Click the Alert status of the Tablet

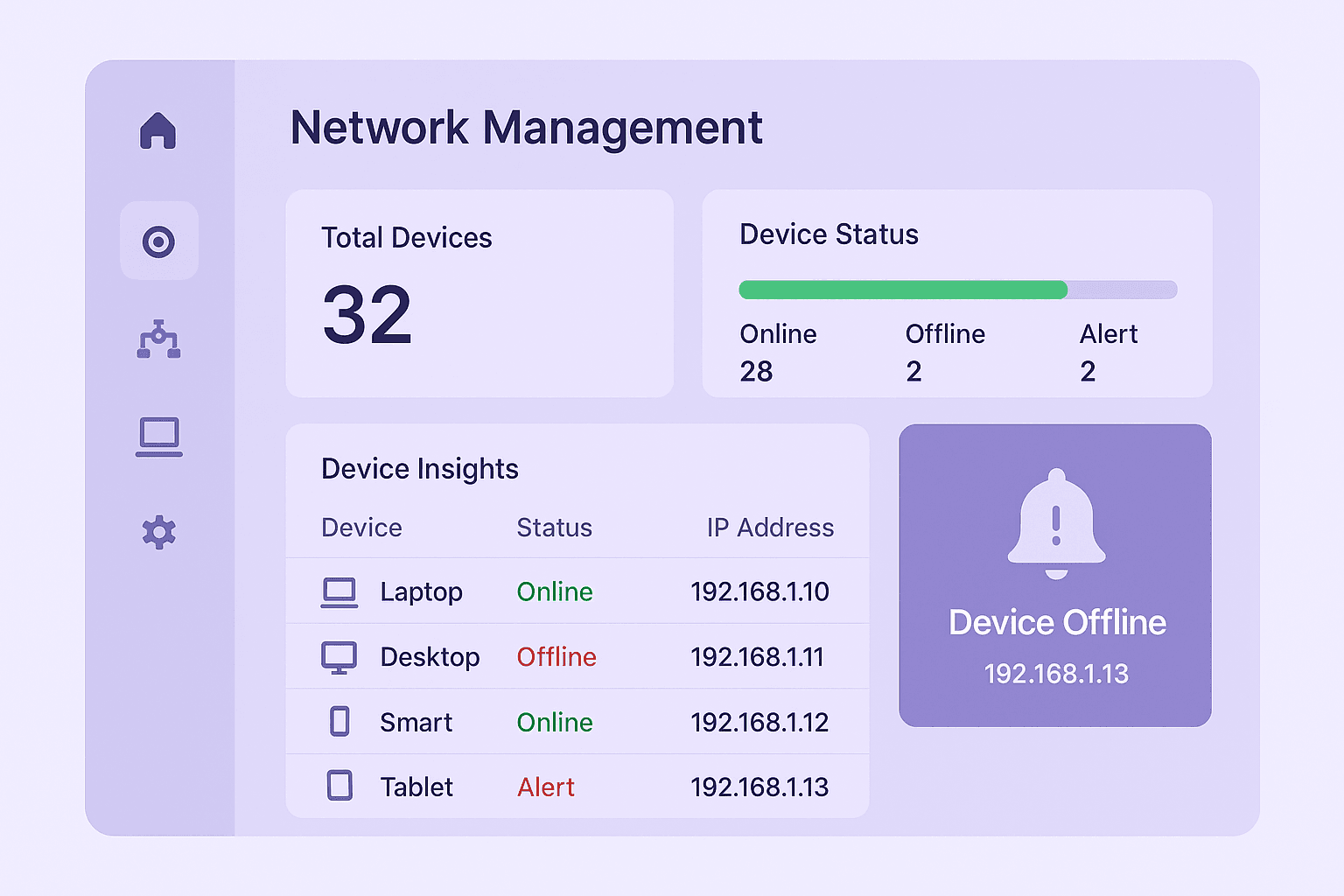point(545,787)
